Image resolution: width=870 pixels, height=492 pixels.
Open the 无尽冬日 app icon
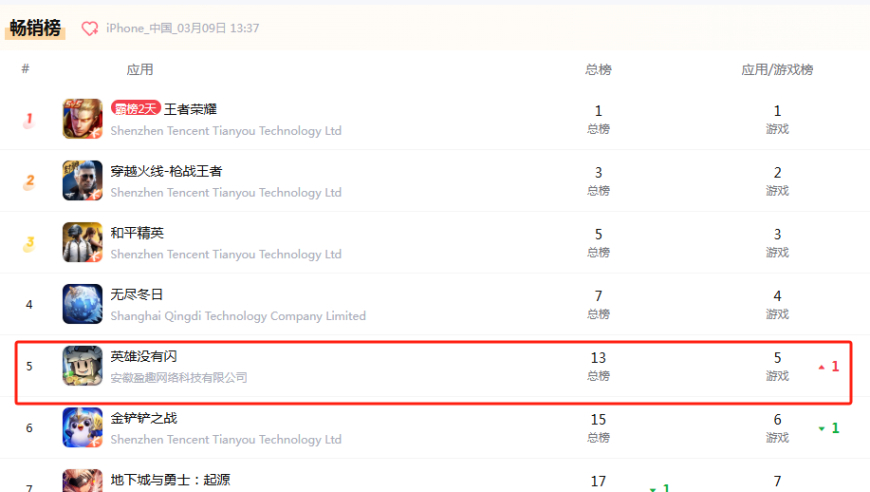tap(82, 303)
